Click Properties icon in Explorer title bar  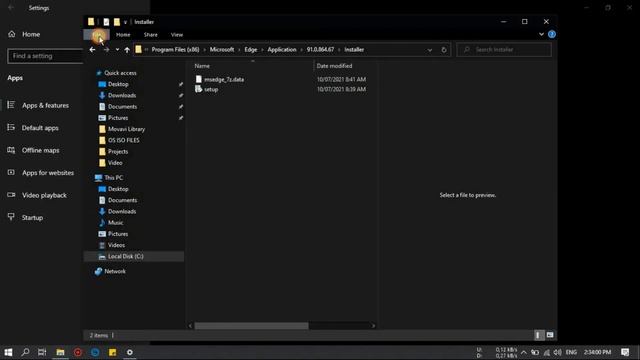(106, 22)
